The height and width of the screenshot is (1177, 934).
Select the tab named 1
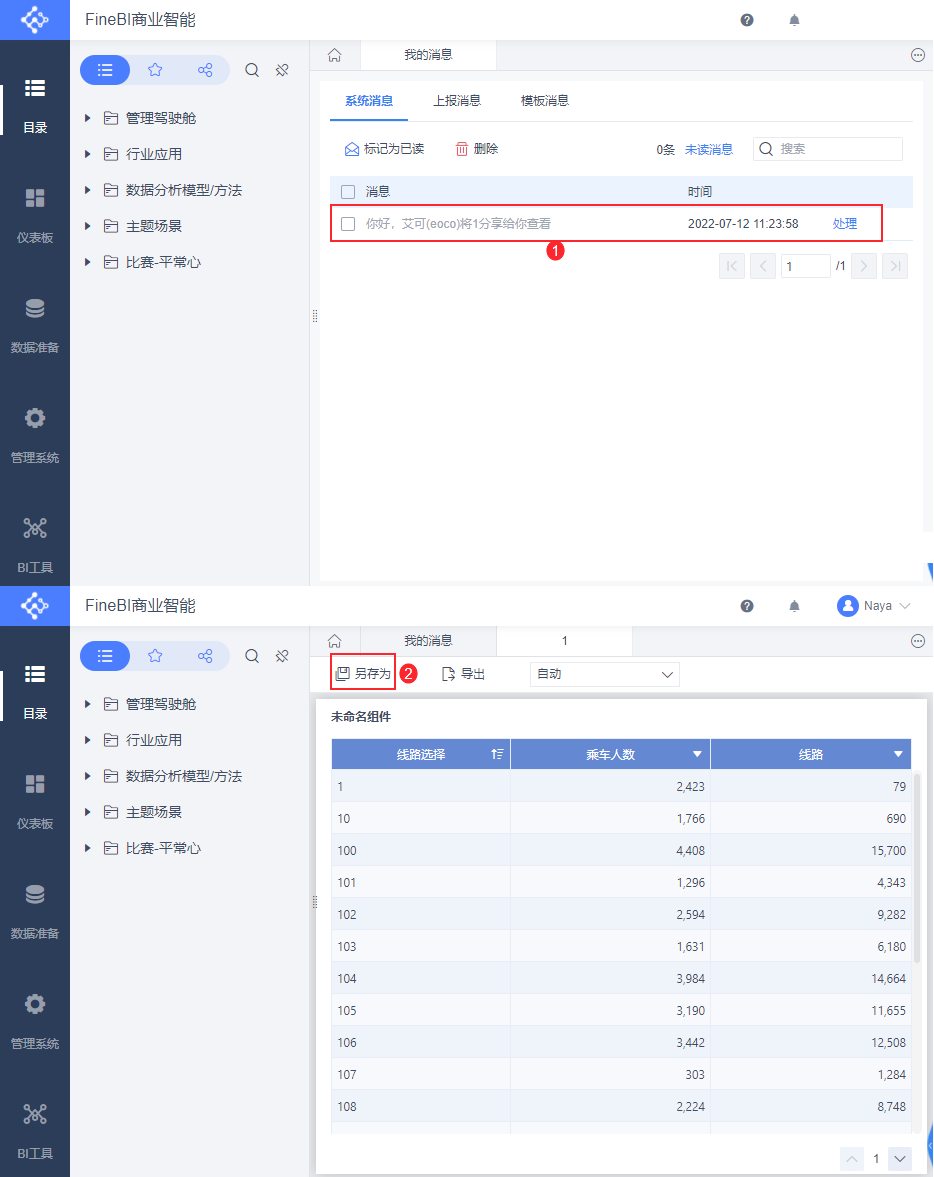click(565, 640)
